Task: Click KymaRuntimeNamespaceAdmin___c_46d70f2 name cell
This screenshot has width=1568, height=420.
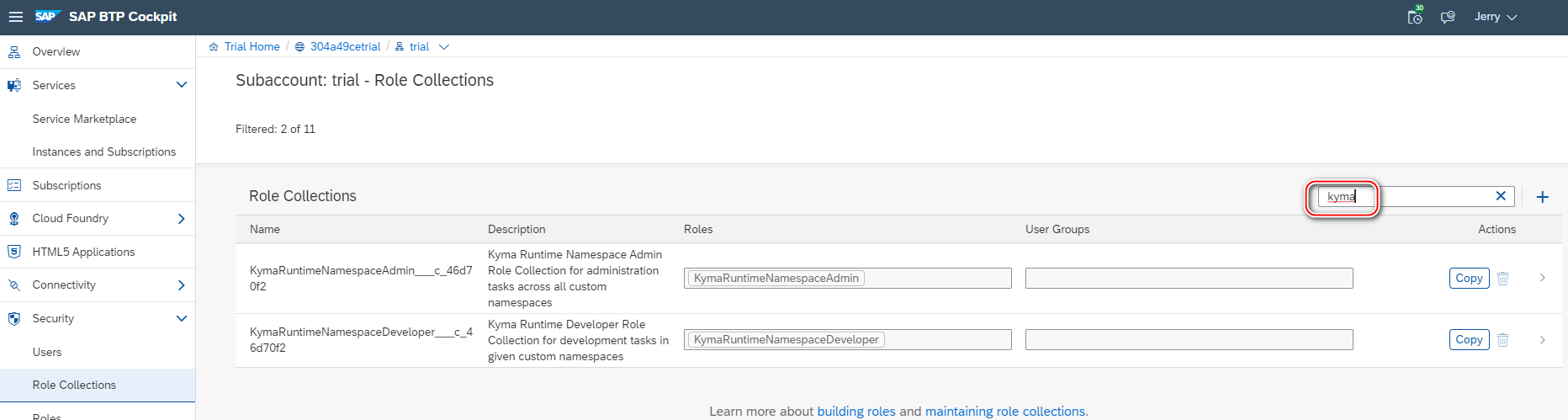Action: [361, 278]
